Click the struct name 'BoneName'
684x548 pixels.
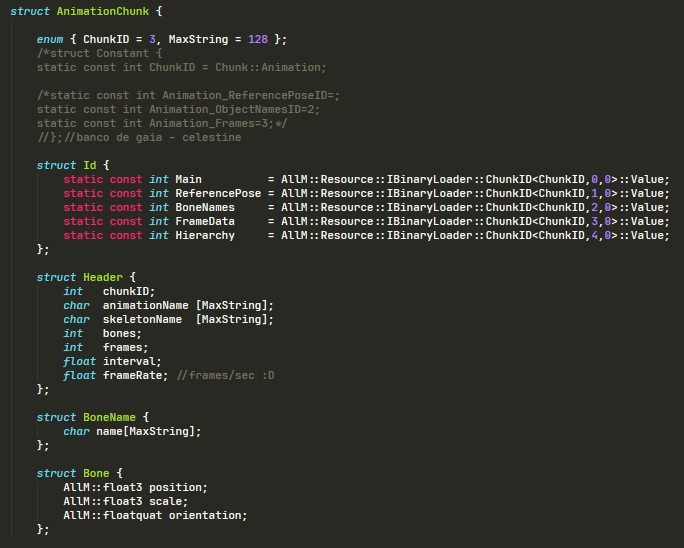tap(109, 416)
